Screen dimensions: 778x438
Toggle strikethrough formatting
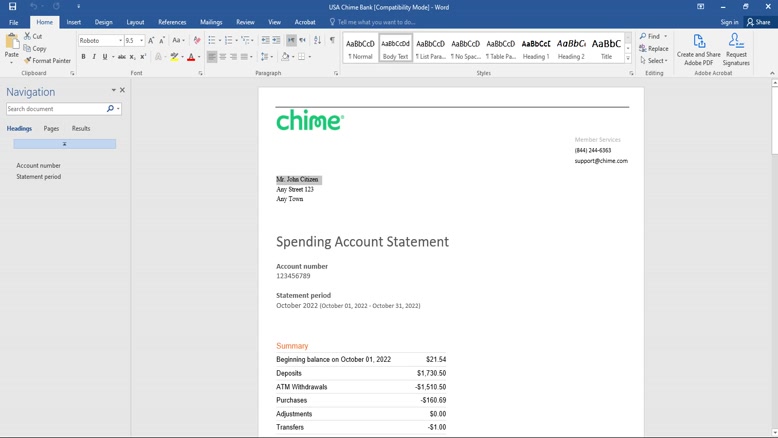point(122,57)
